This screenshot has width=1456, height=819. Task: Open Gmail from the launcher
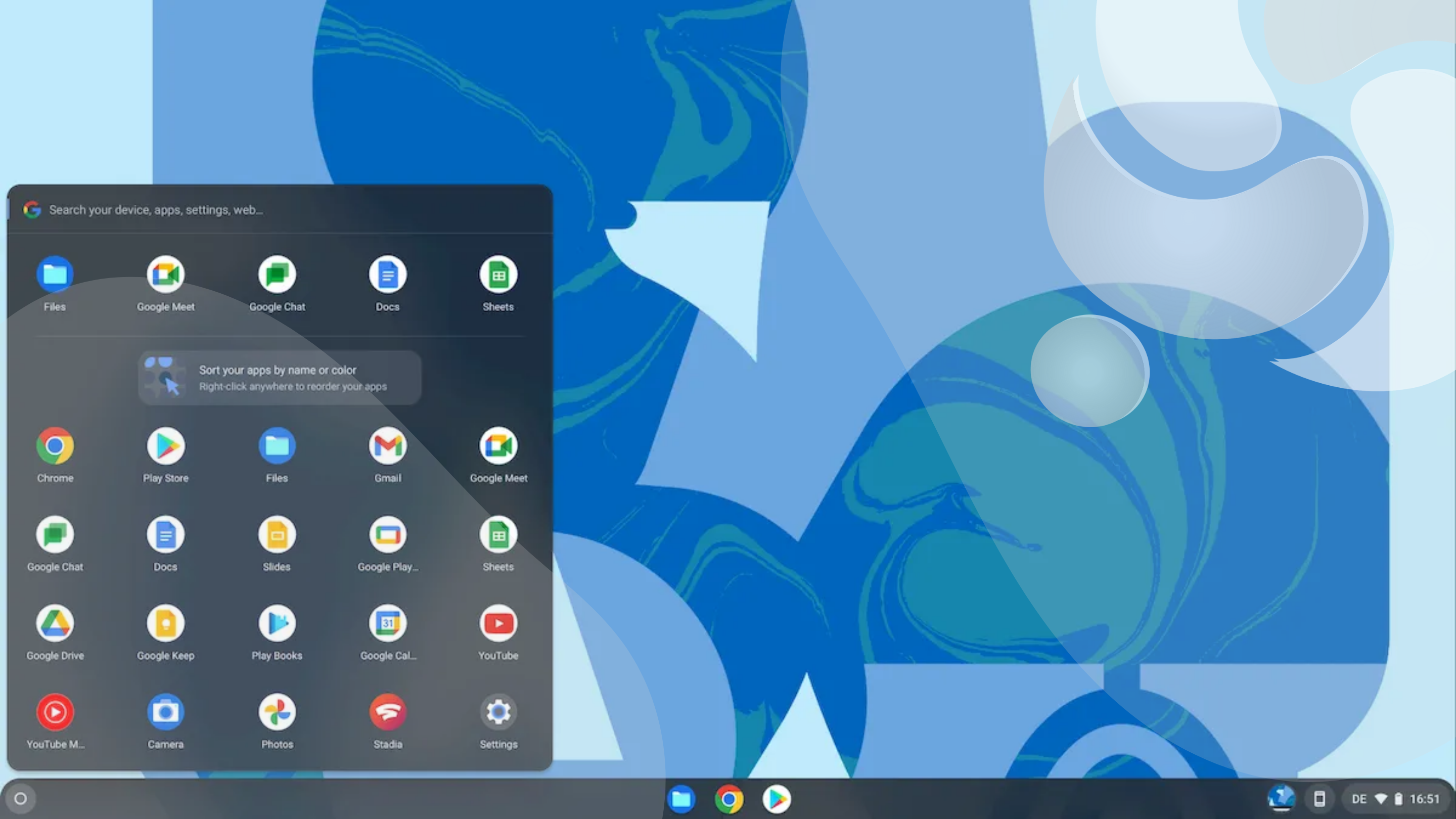(388, 446)
